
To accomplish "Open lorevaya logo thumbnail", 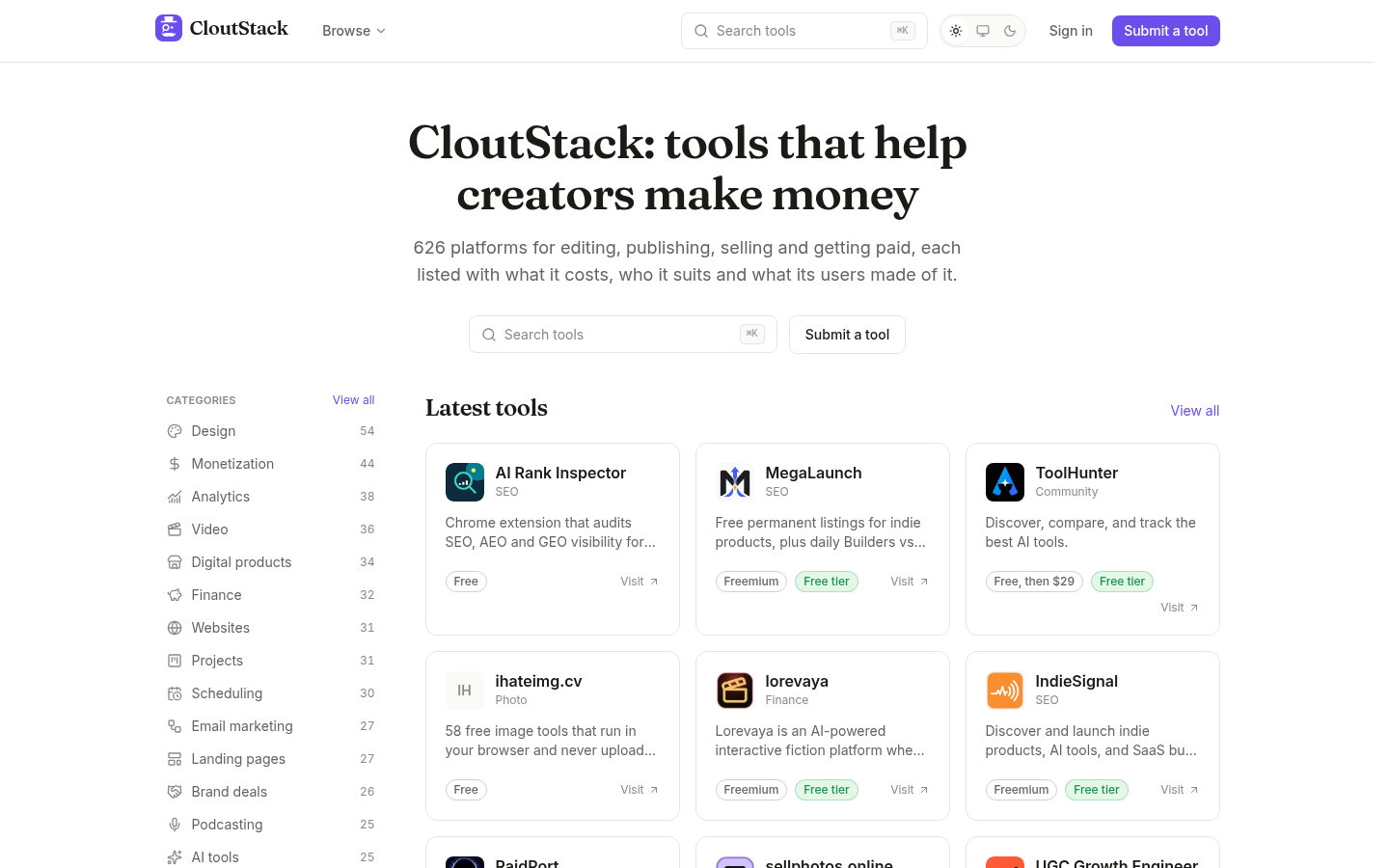I will 735,691.
